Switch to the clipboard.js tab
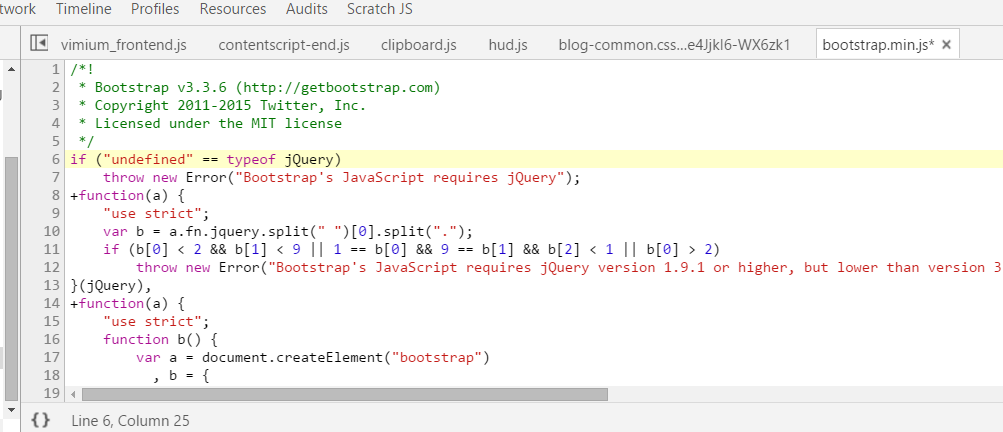Screen dimensions: 1003x432 (x=418, y=45)
